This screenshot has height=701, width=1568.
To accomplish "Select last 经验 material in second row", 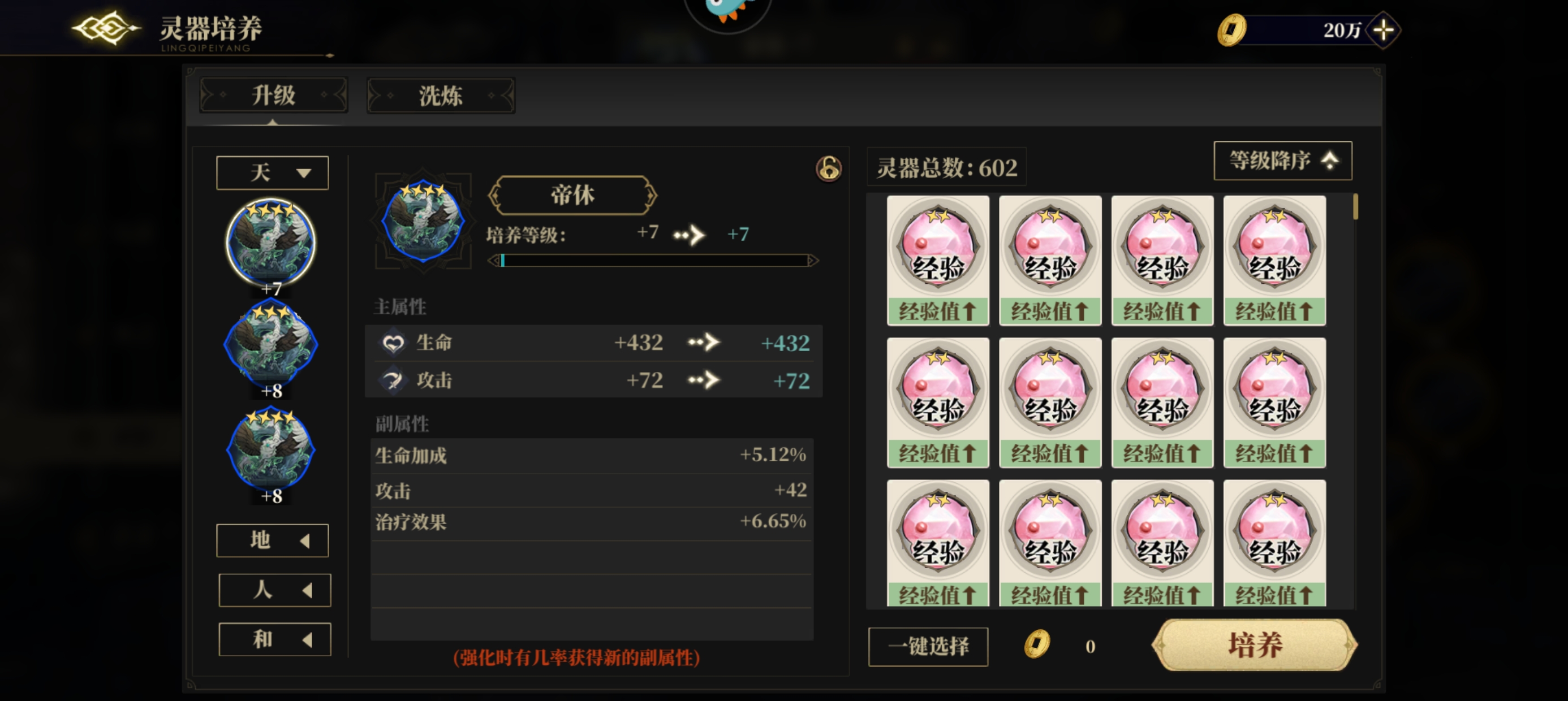I will (1274, 402).
